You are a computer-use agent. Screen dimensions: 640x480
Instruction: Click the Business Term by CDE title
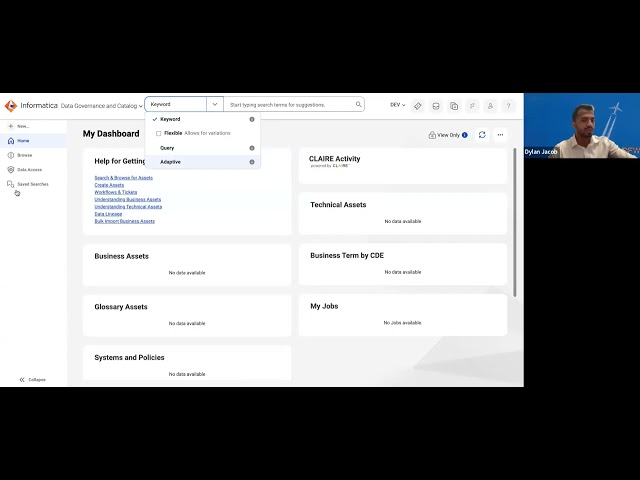[x=347, y=256]
